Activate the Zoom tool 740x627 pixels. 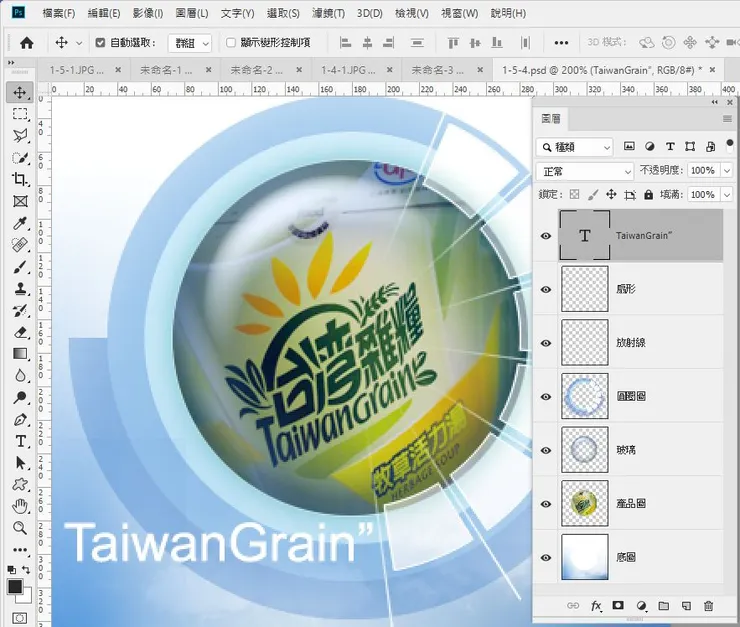(20, 527)
